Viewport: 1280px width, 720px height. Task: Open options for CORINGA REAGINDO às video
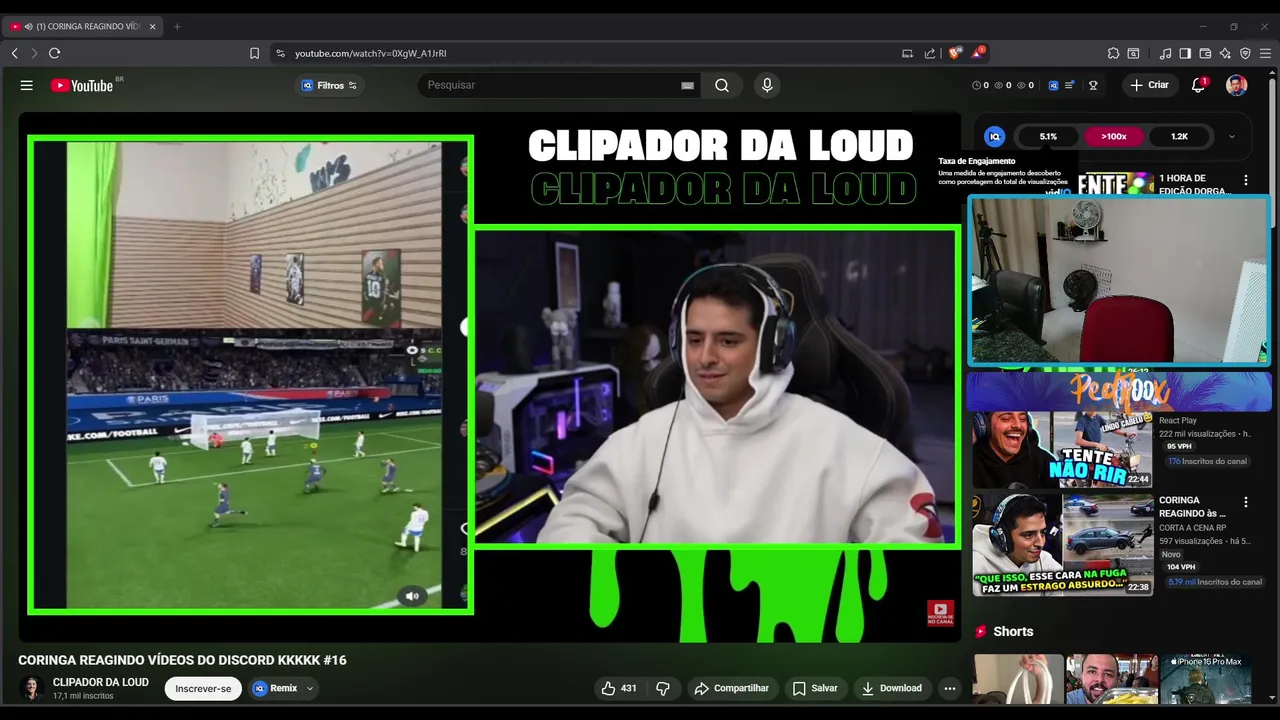[1246, 502]
